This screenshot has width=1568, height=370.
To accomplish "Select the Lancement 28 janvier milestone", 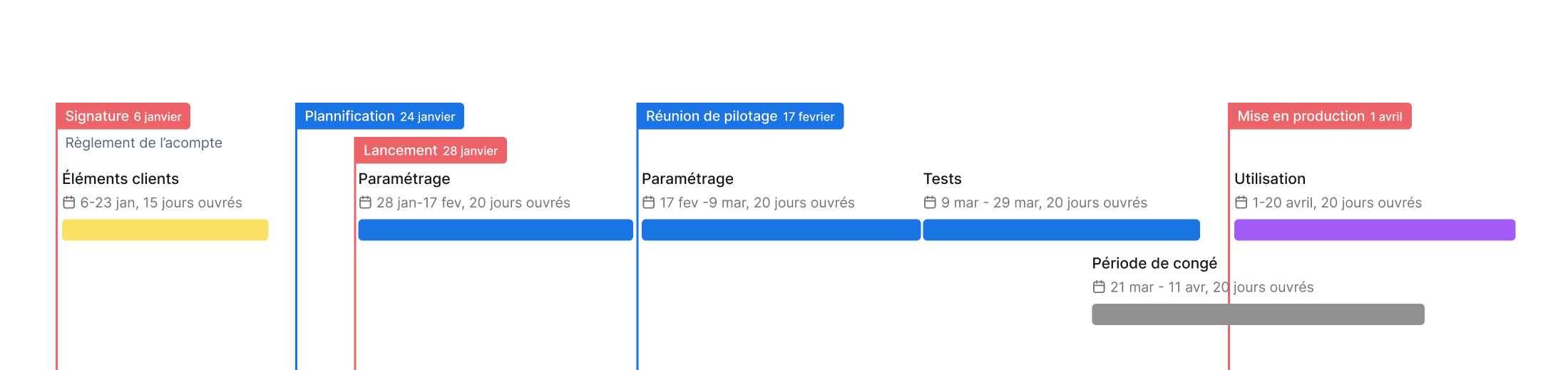I will click(x=431, y=150).
